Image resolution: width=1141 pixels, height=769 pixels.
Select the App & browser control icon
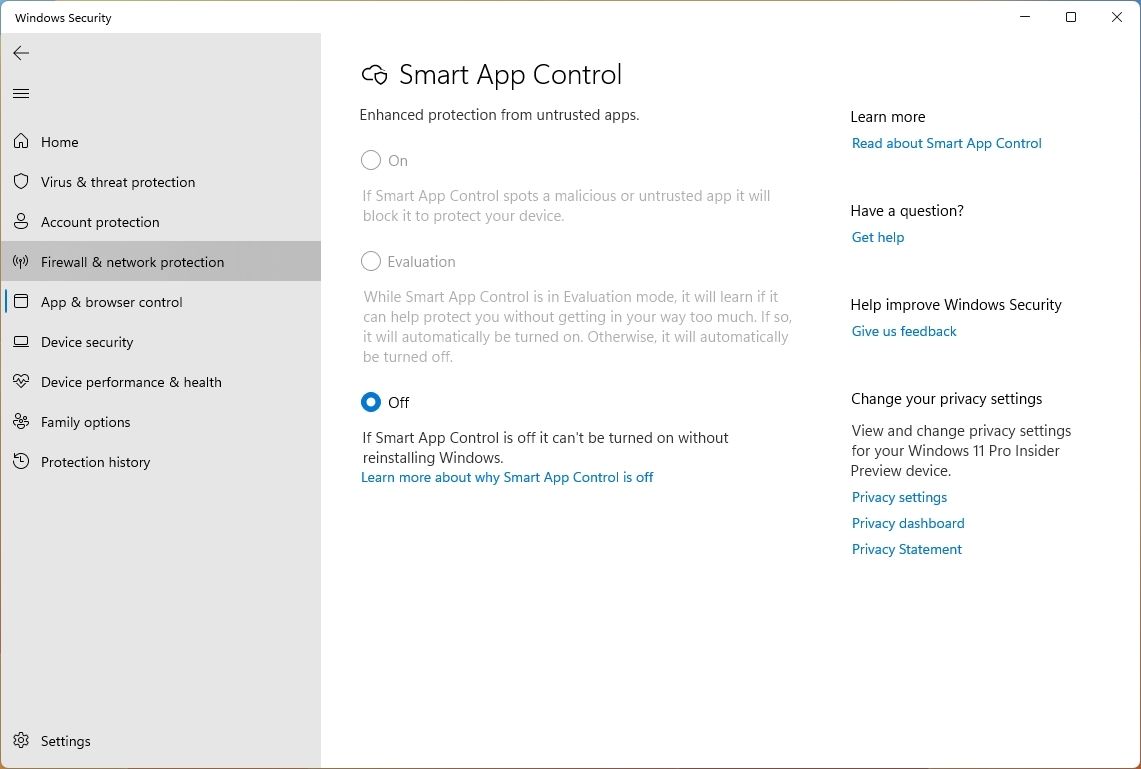click(21, 301)
